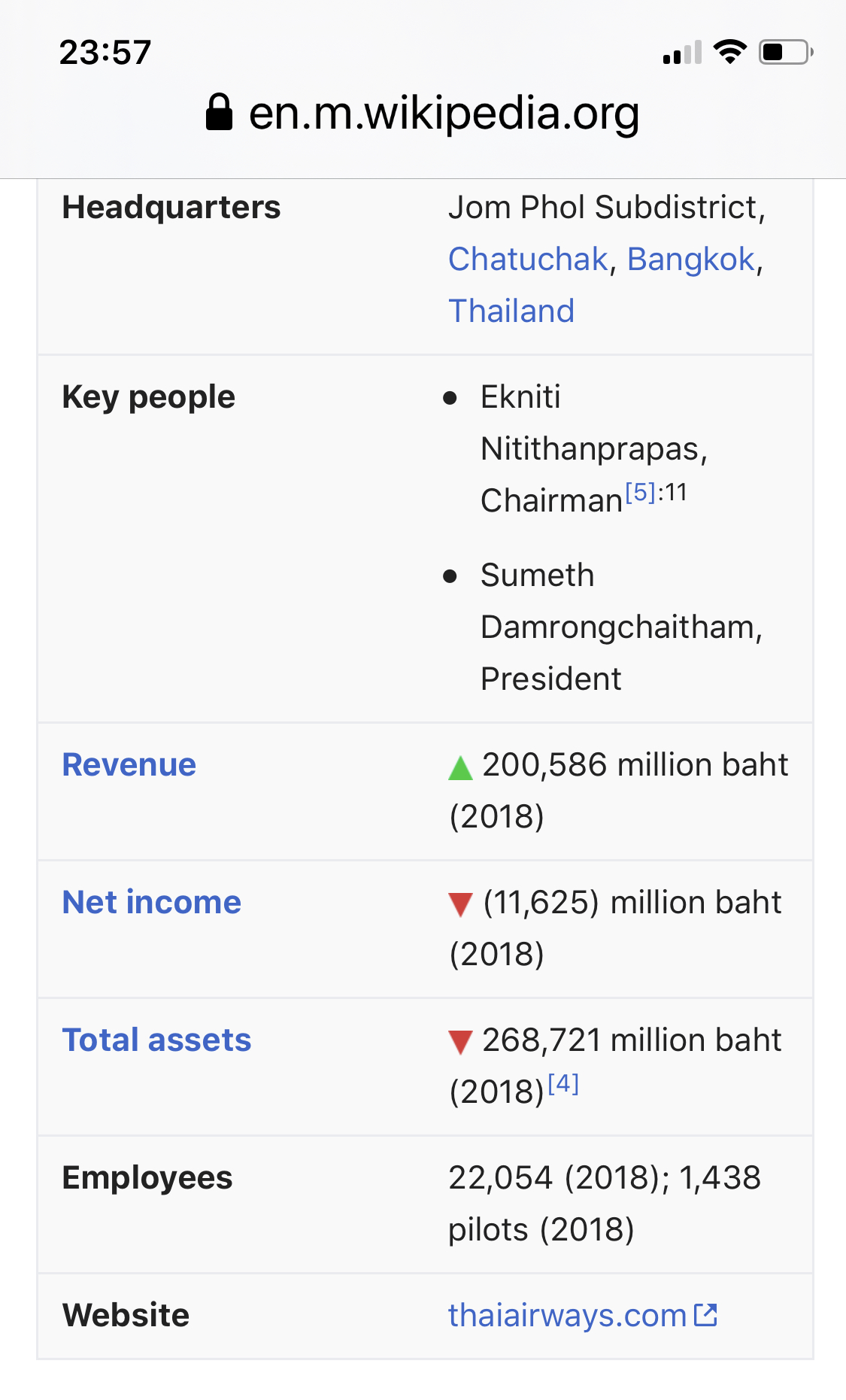This screenshot has height=1400, width=846.
Task: Open the Chatuchak link
Action: pos(527,260)
